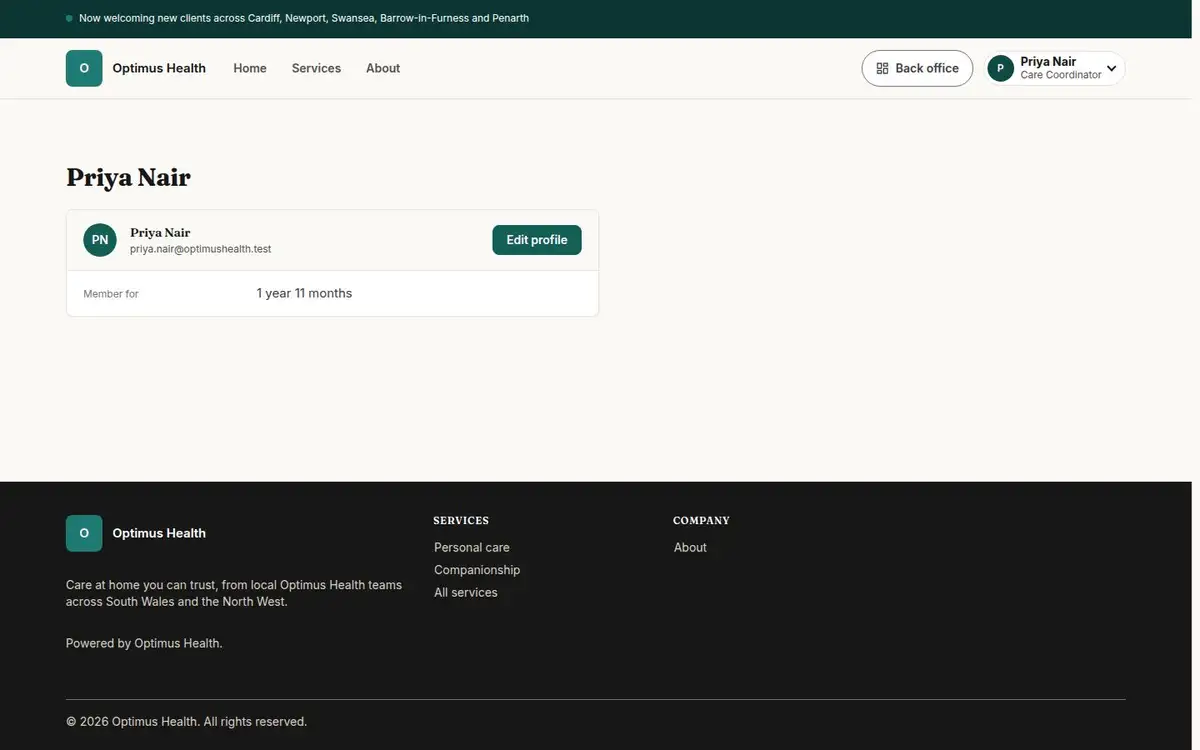Open the About nav item in header
This screenshot has width=1200, height=750.
pyautogui.click(x=383, y=68)
